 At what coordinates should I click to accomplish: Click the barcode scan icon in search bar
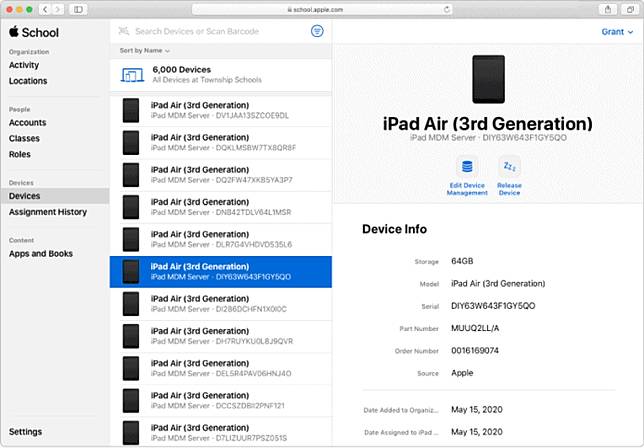[124, 31]
